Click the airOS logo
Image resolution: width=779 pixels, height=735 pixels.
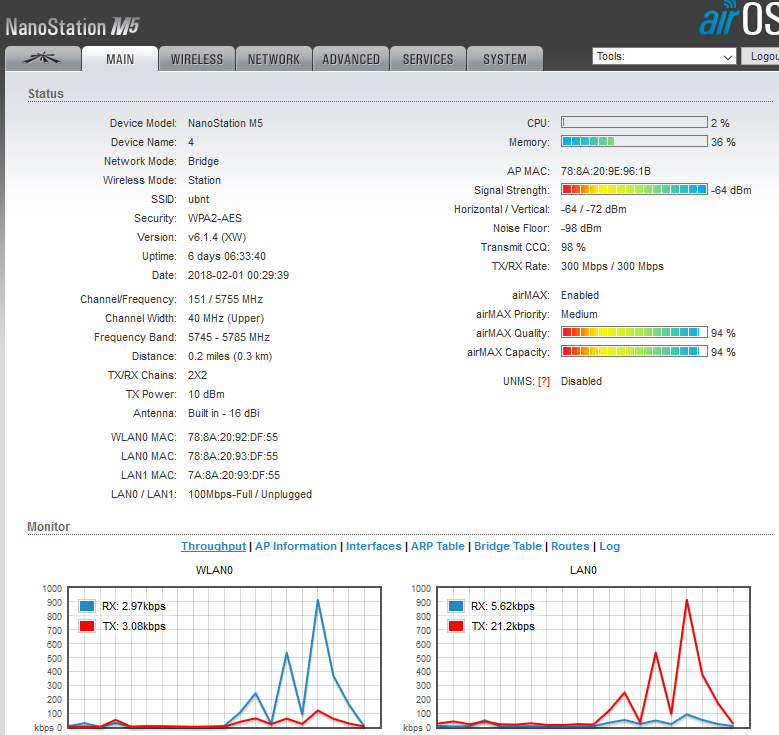click(x=738, y=21)
